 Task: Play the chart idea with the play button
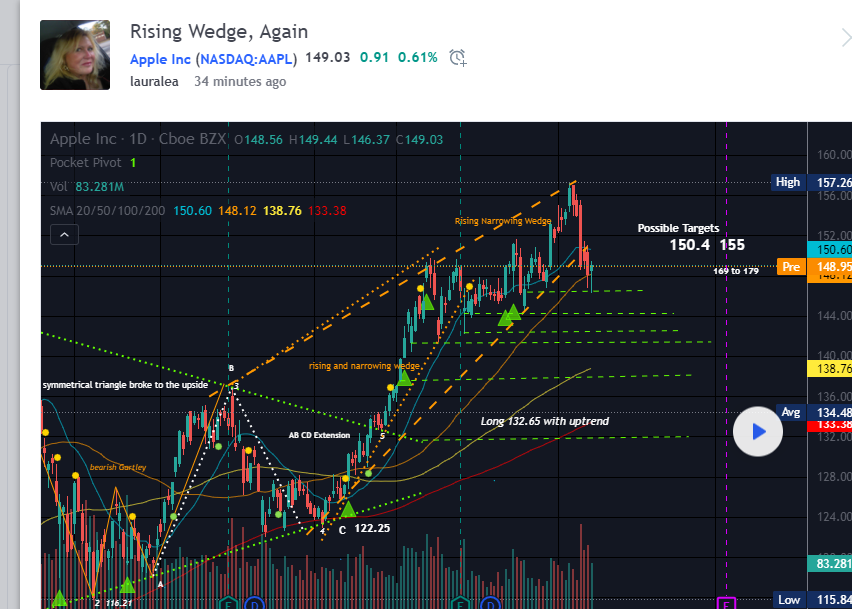(758, 431)
